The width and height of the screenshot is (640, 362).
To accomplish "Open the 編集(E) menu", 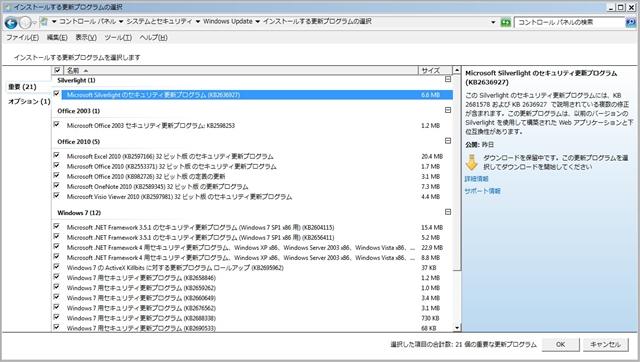I will click(x=57, y=38).
